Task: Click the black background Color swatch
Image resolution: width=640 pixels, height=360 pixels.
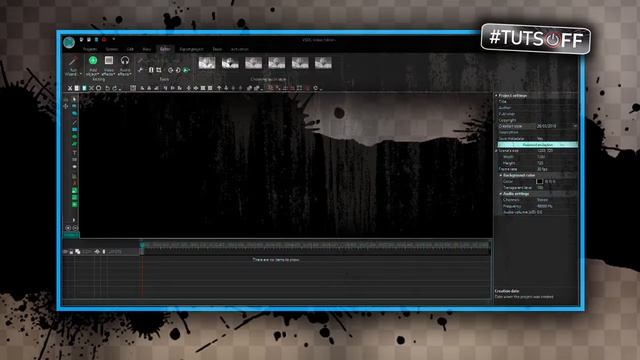Action: click(x=539, y=181)
